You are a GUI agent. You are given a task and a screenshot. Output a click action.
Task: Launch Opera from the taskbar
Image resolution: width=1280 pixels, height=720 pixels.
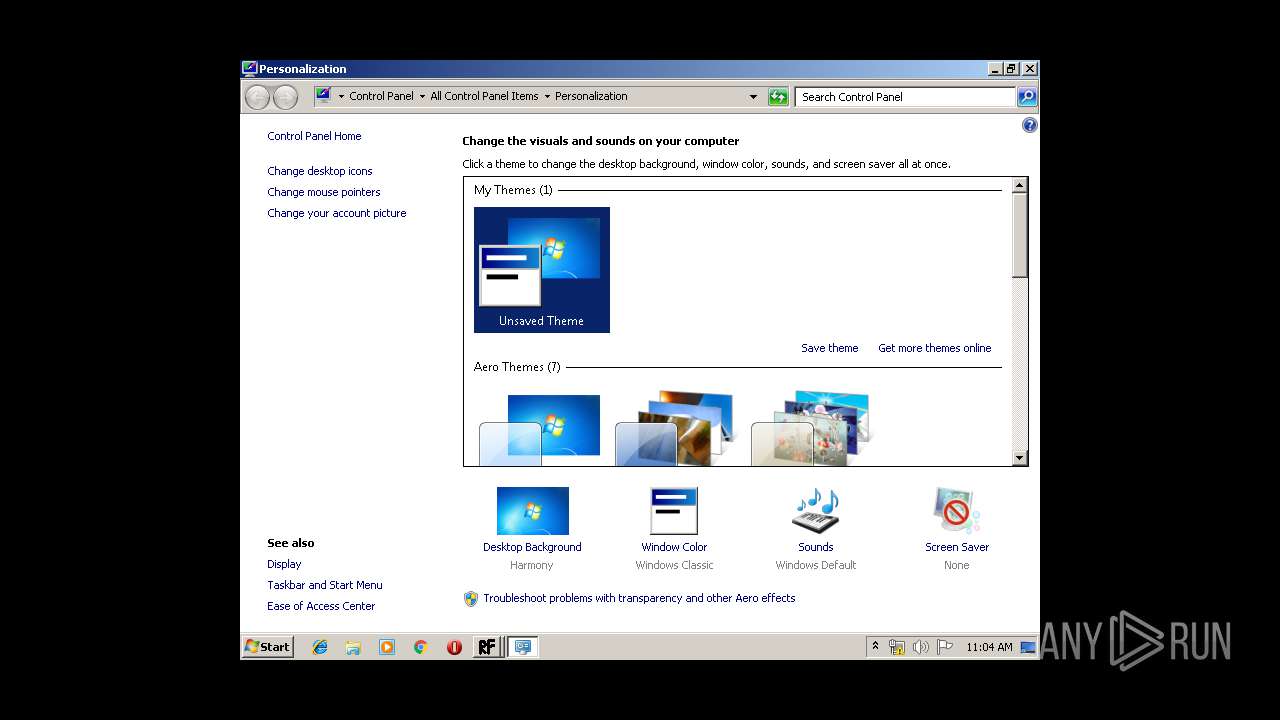click(454, 647)
